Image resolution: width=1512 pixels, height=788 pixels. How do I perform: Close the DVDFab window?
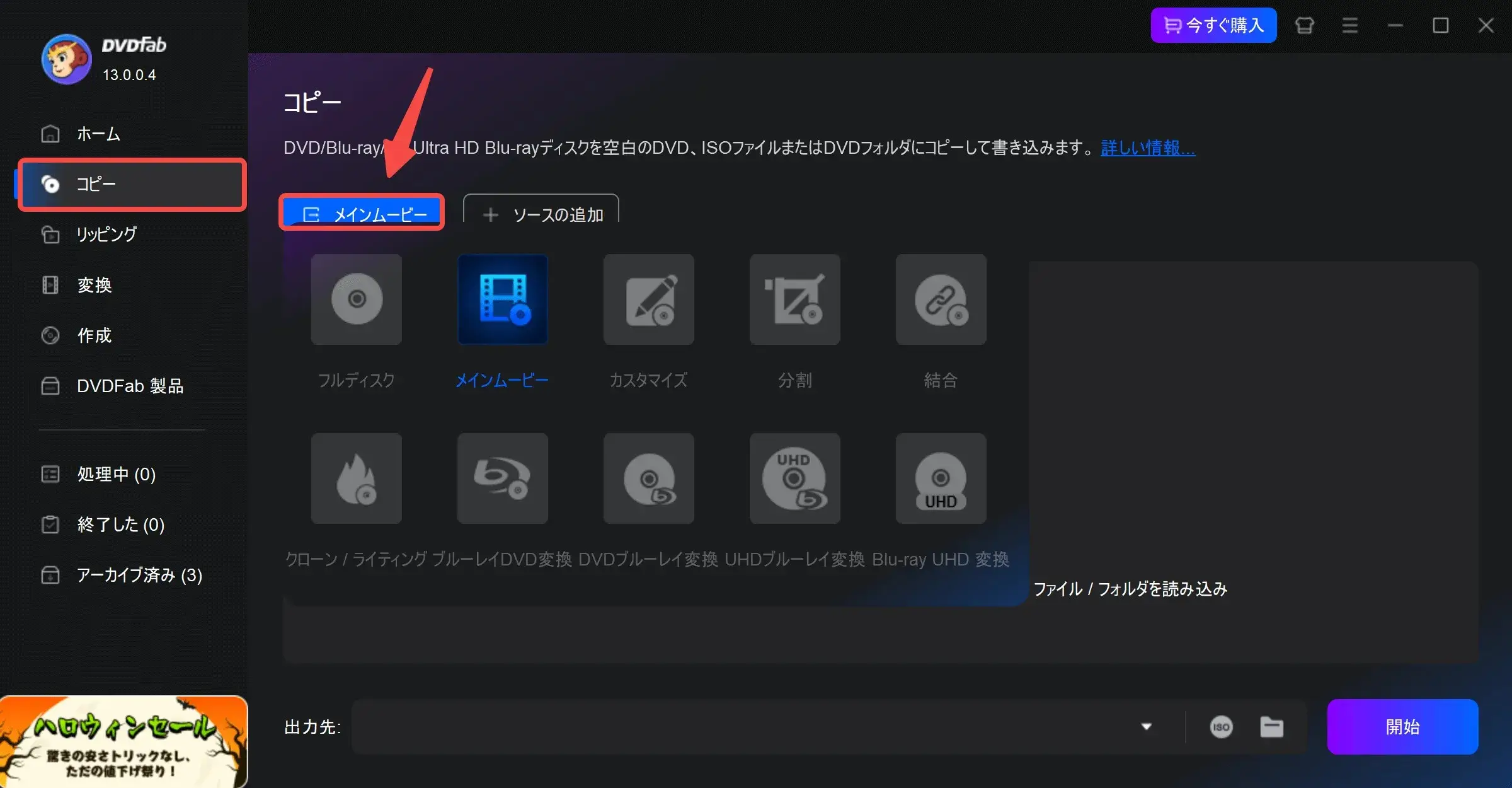[1486, 25]
